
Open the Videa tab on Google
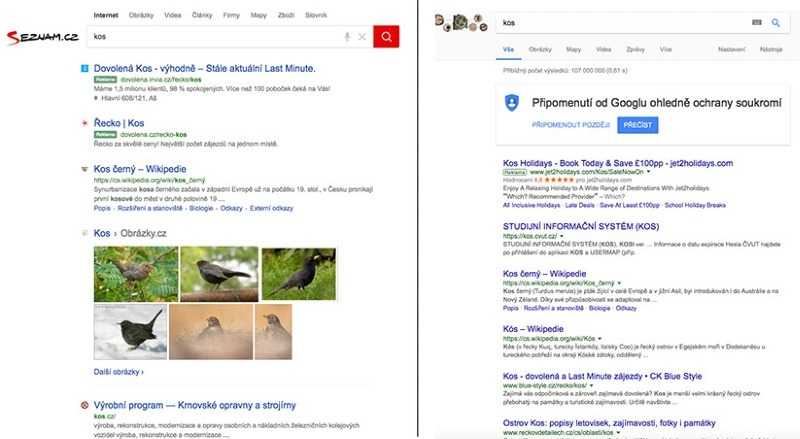pyautogui.click(x=604, y=50)
